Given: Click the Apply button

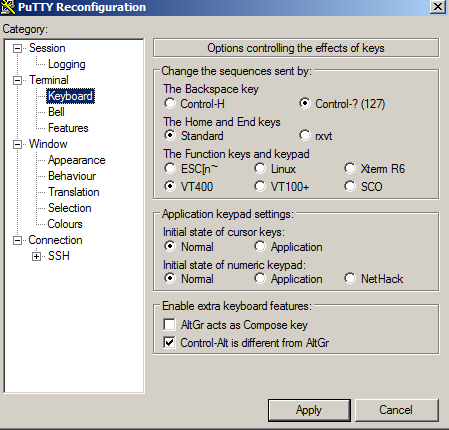Looking at the screenshot, I should [309, 410].
